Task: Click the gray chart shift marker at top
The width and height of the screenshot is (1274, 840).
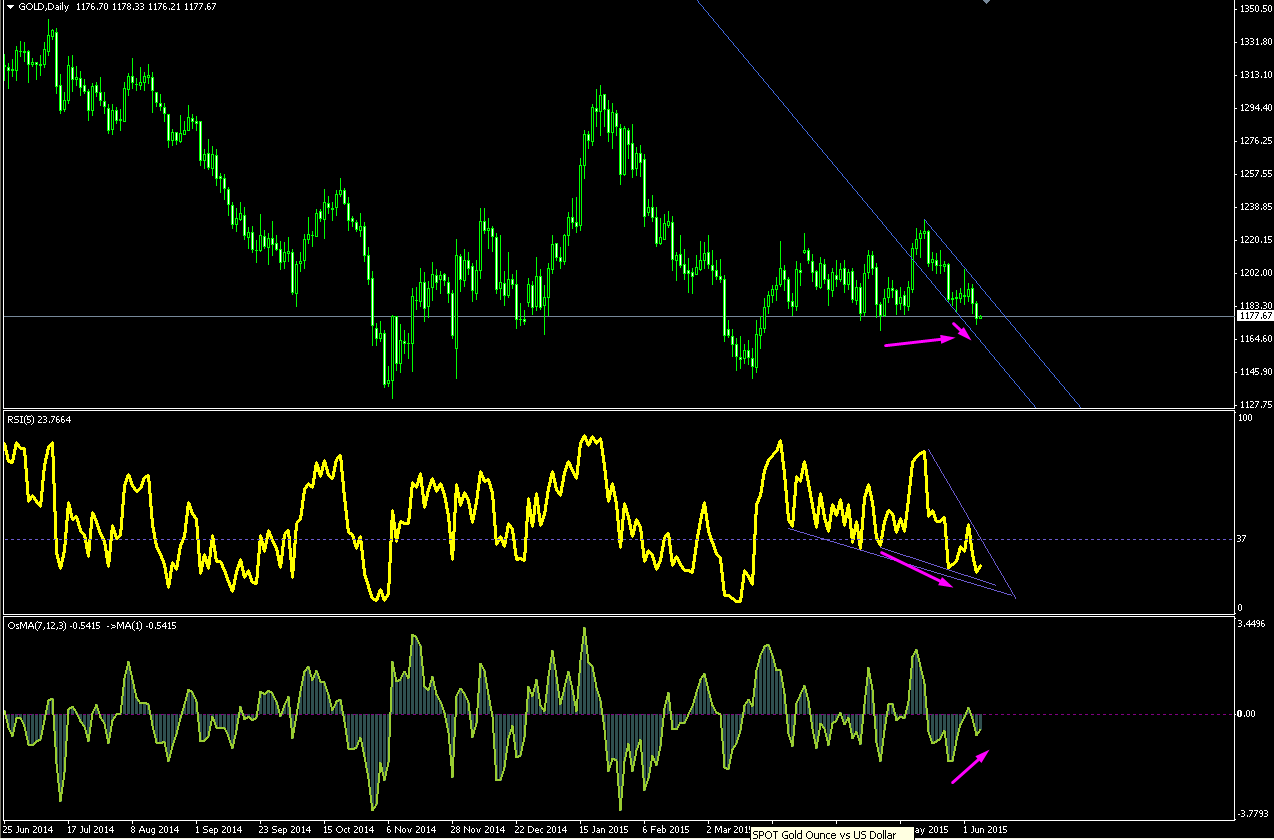Action: (x=987, y=2)
